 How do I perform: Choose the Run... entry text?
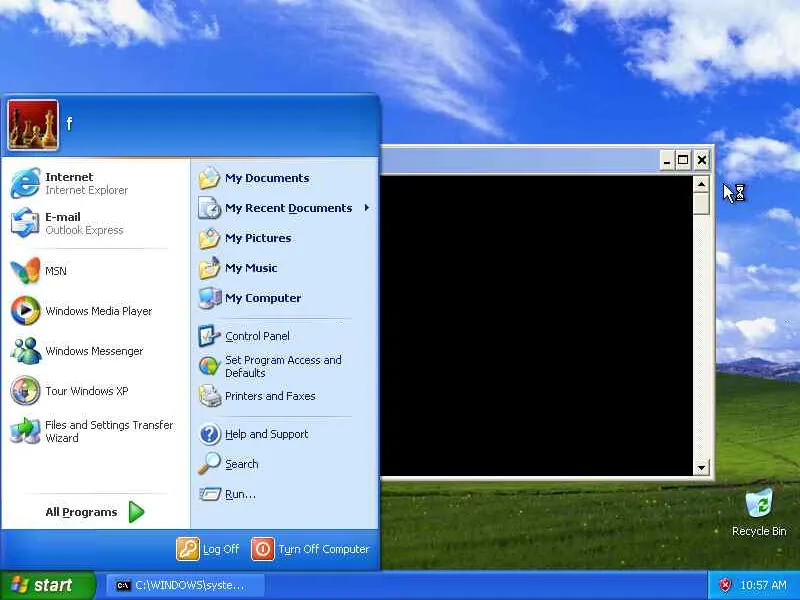(240, 494)
